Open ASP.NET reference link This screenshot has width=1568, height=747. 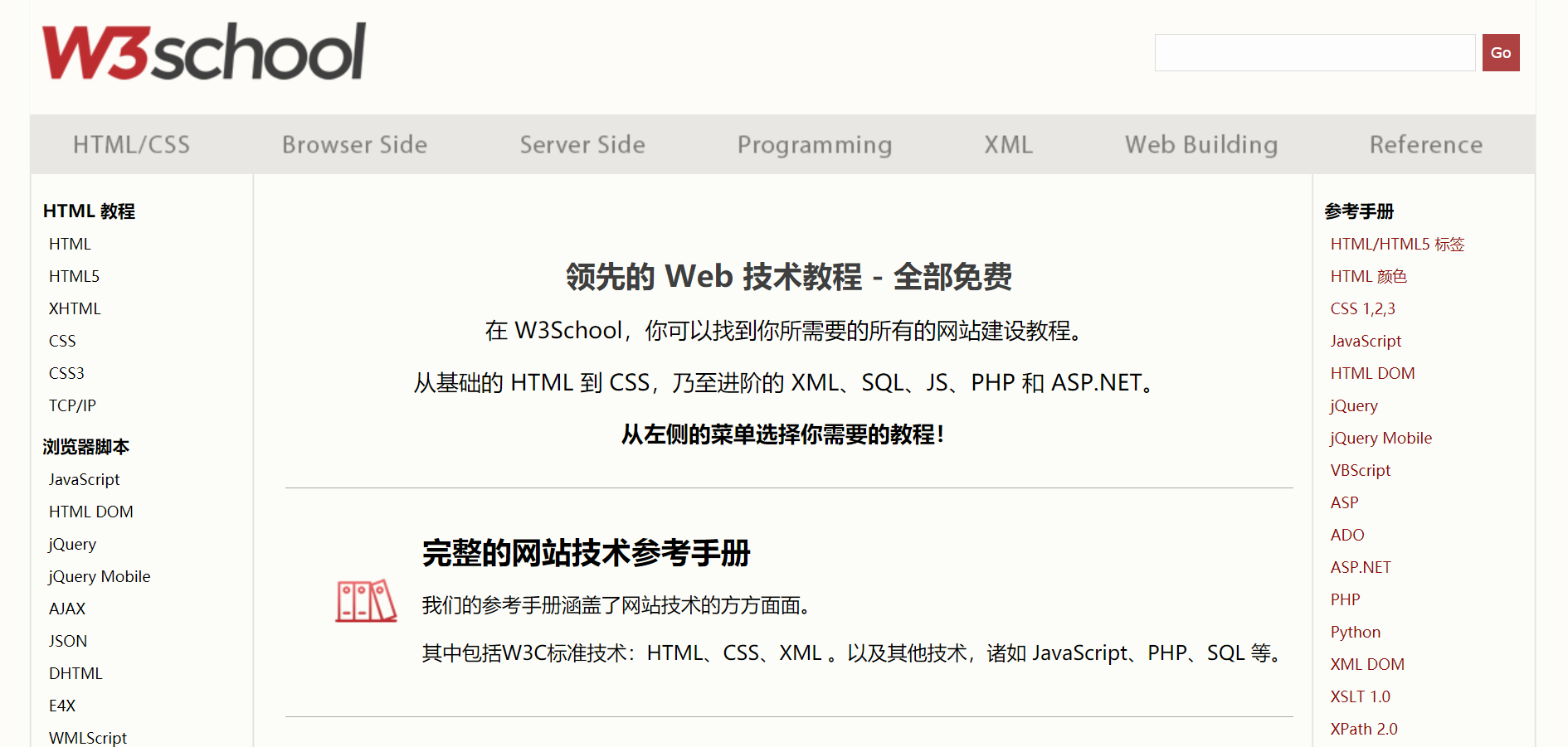click(1361, 567)
